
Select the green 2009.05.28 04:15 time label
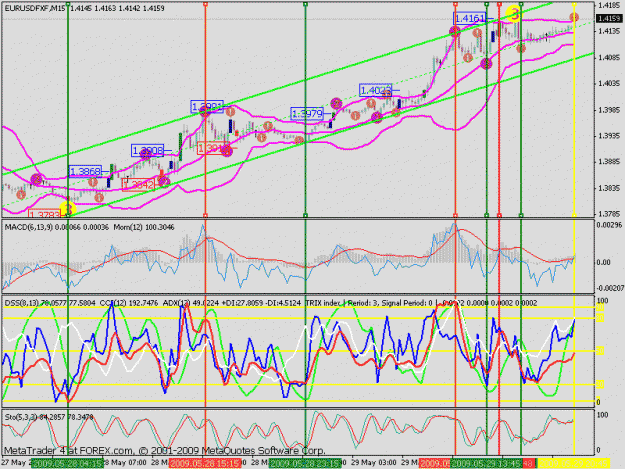click(68, 463)
